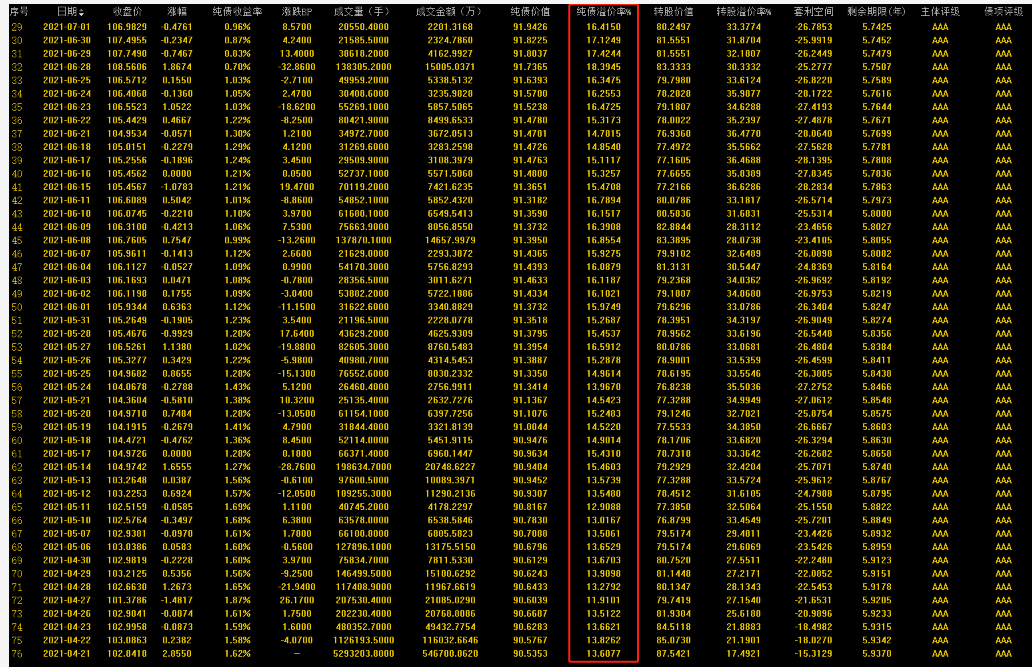
Task: Click volume 127896.1000 in 2021-05-06 row
Action: 363,547
